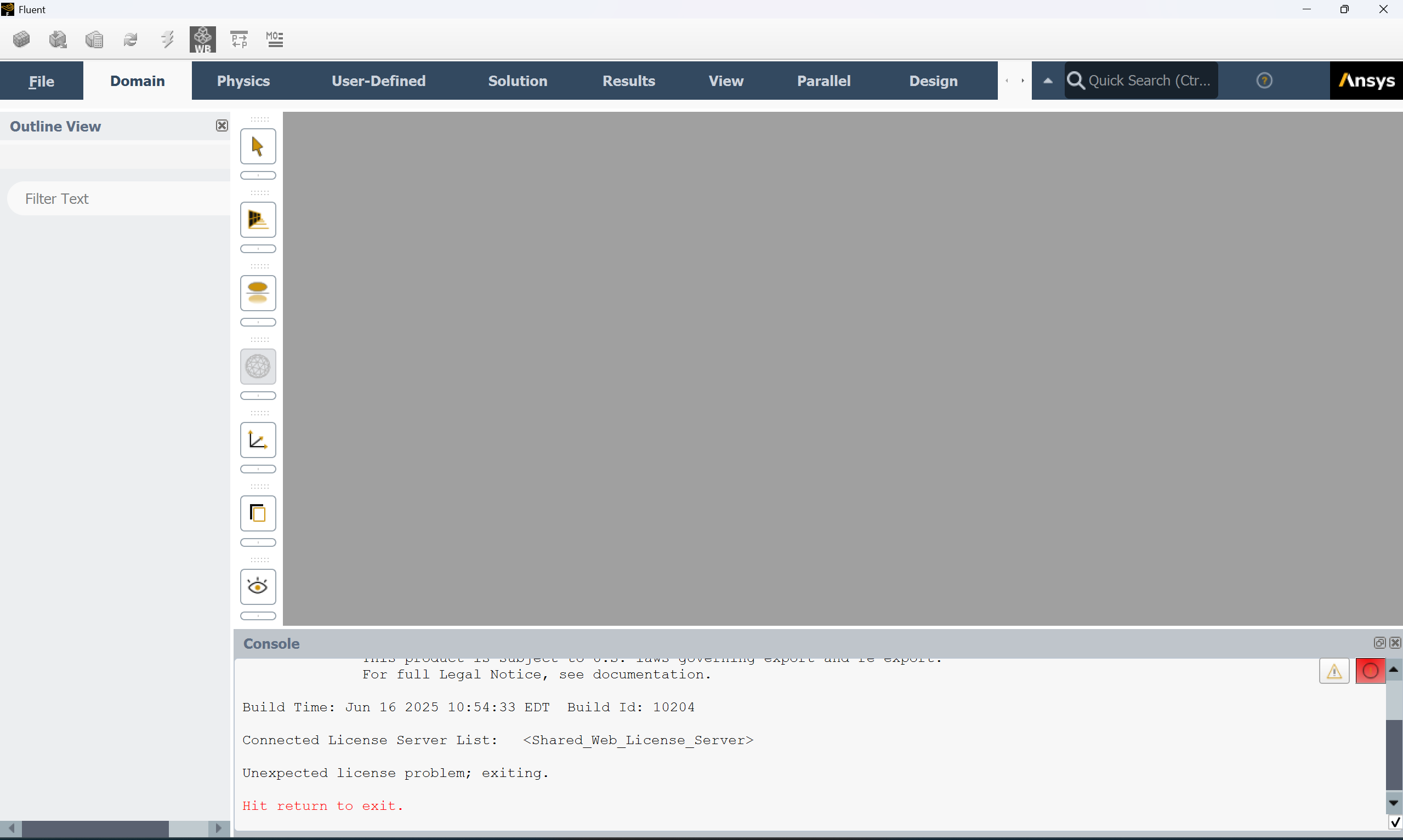
Task: Open the File menu
Action: tap(41, 81)
